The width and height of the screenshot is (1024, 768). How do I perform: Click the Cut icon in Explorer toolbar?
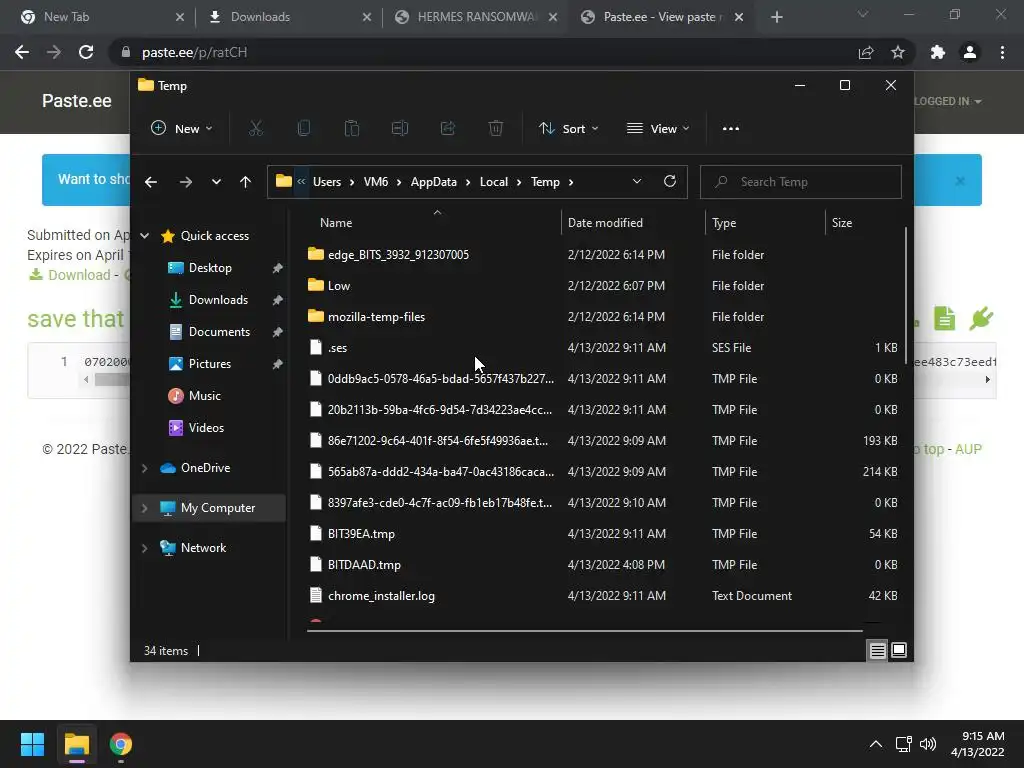coord(256,129)
